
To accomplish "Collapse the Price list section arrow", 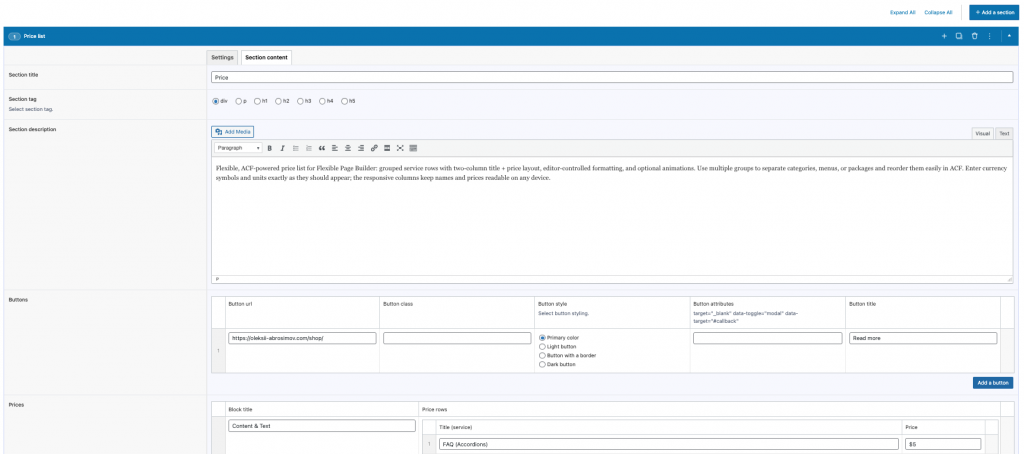I will [1010, 37].
